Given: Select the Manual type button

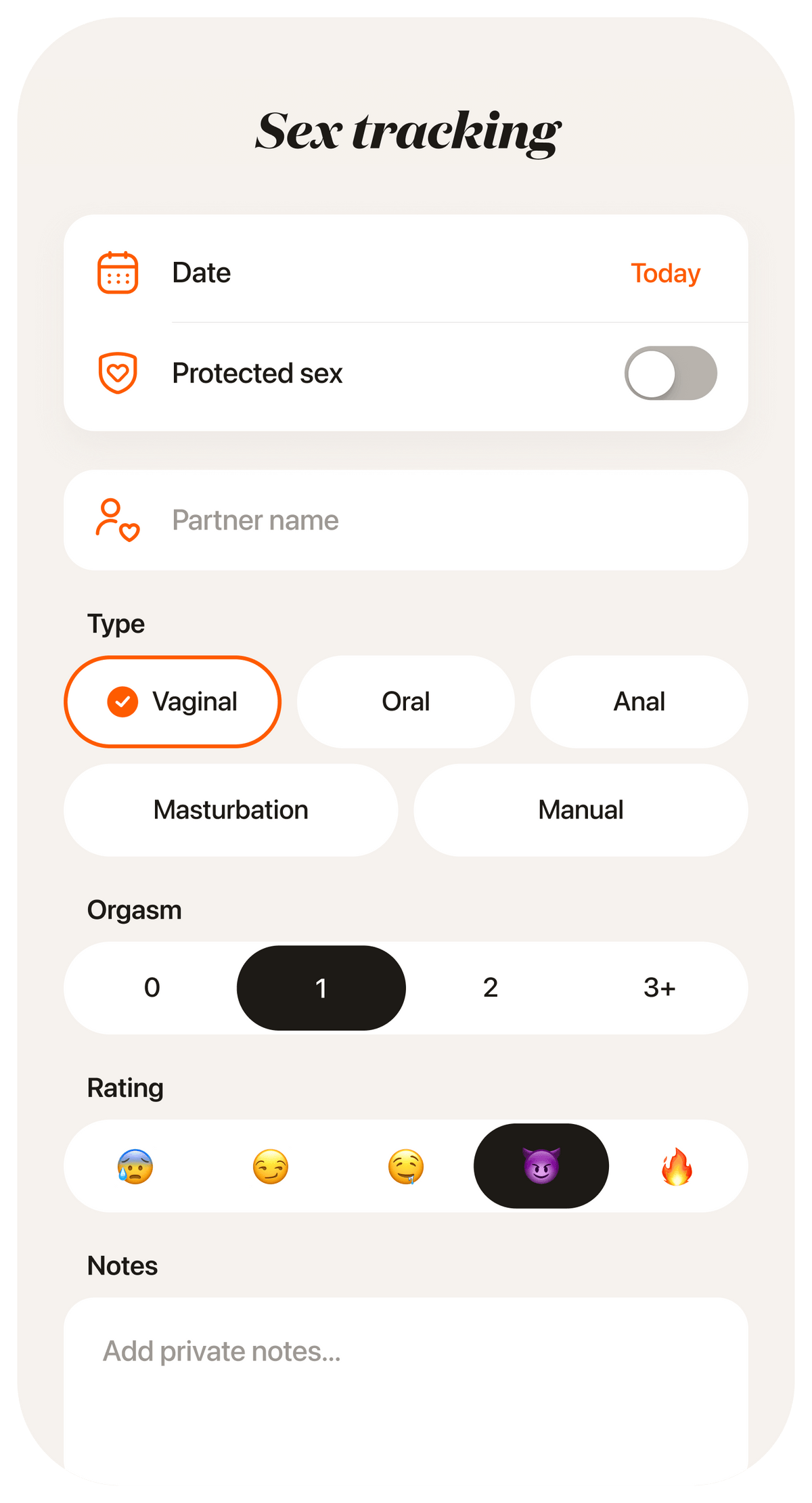Looking at the screenshot, I should coord(581,810).
